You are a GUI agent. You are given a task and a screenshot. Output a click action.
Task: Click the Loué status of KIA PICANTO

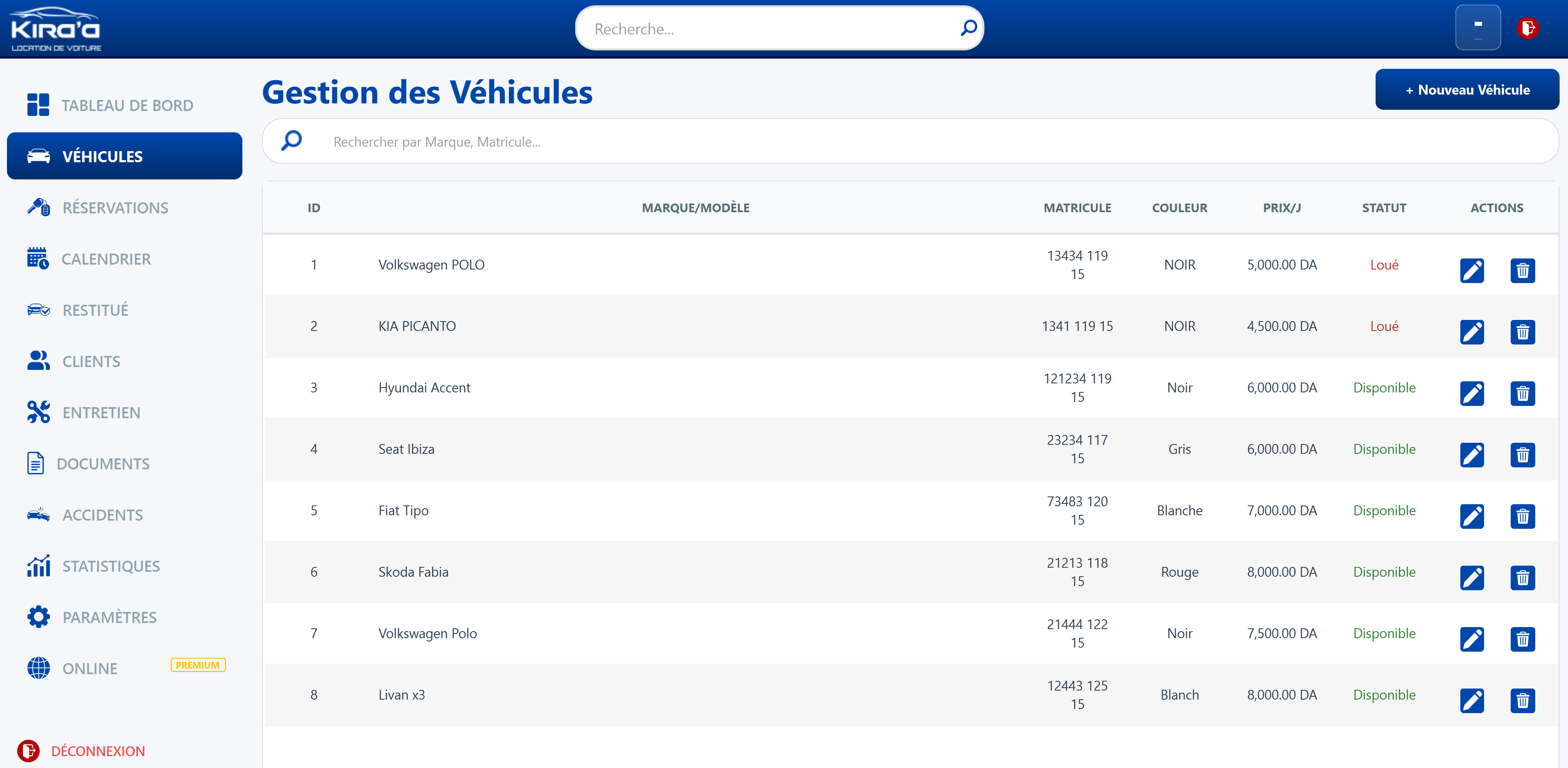1384,326
